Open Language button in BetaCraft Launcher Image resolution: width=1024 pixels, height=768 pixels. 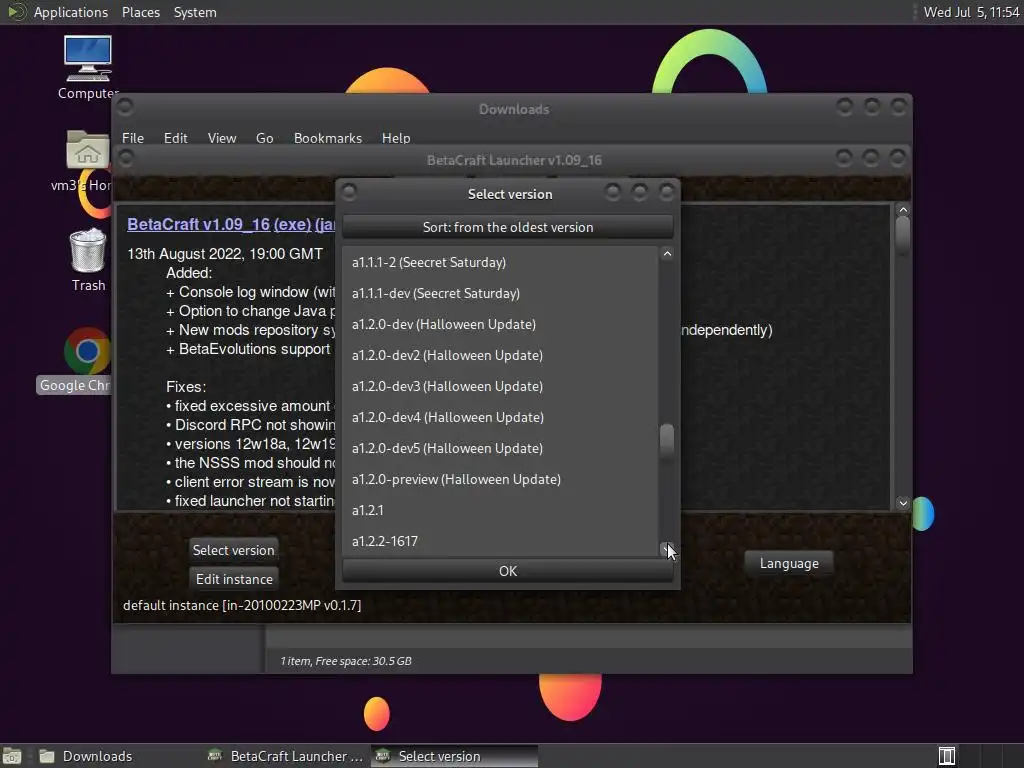point(789,563)
